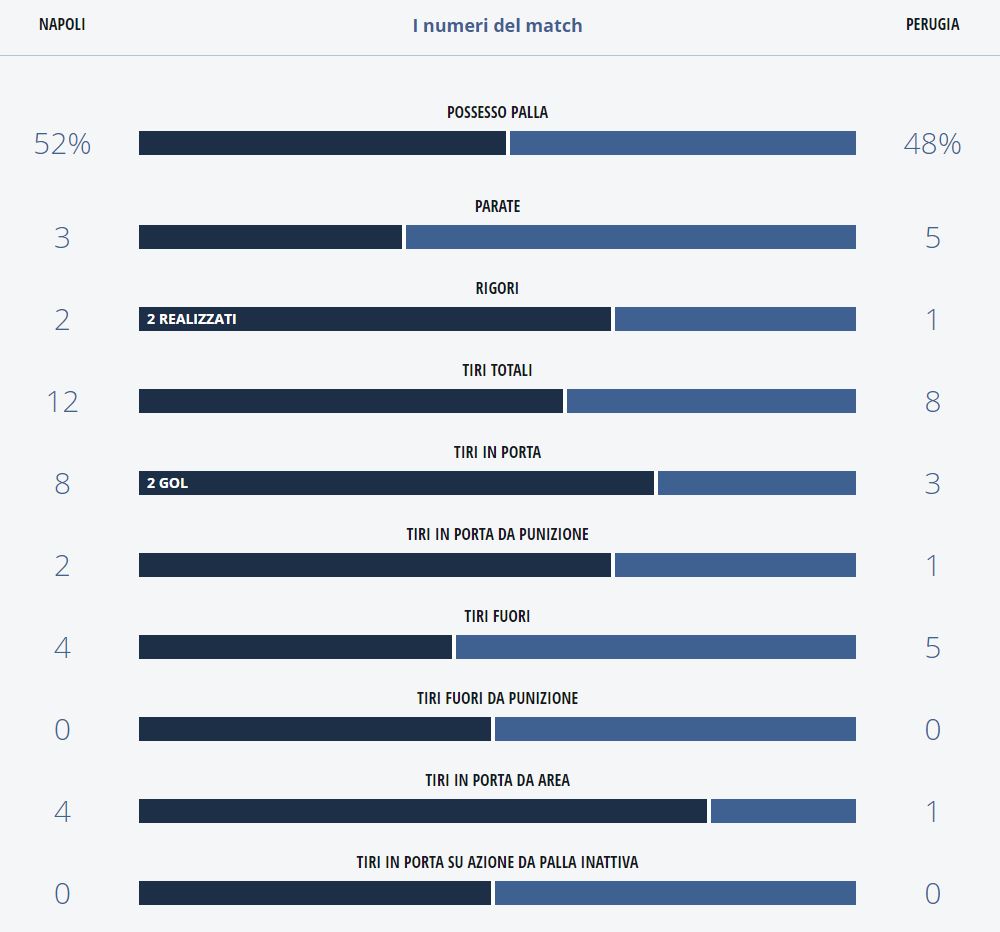Click Perugia's lighter segment of PARATE bar
This screenshot has height=932, width=1000.
[630, 237]
